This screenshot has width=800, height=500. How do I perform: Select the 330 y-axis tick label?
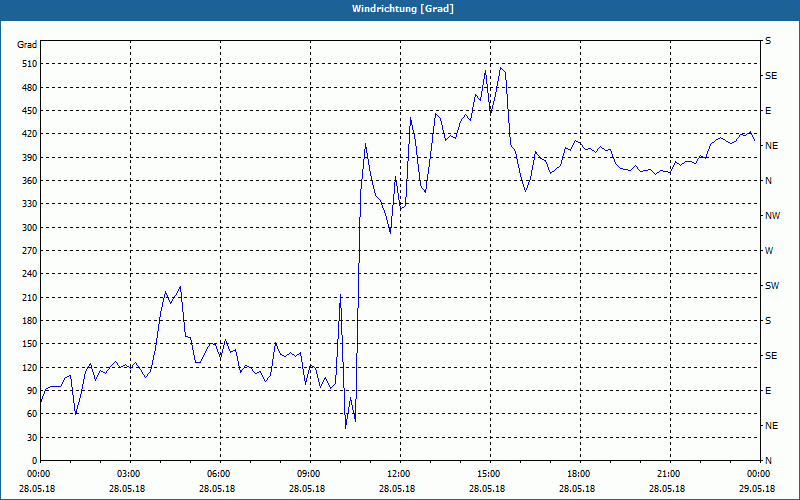point(30,204)
